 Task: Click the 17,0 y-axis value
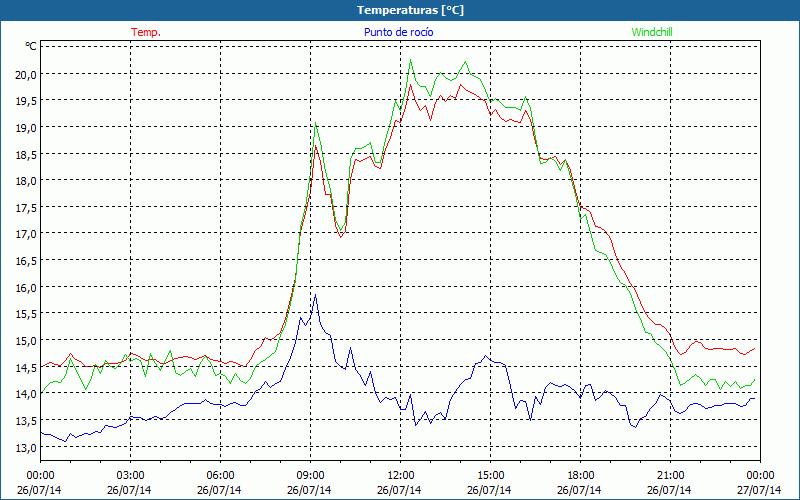click(26, 234)
